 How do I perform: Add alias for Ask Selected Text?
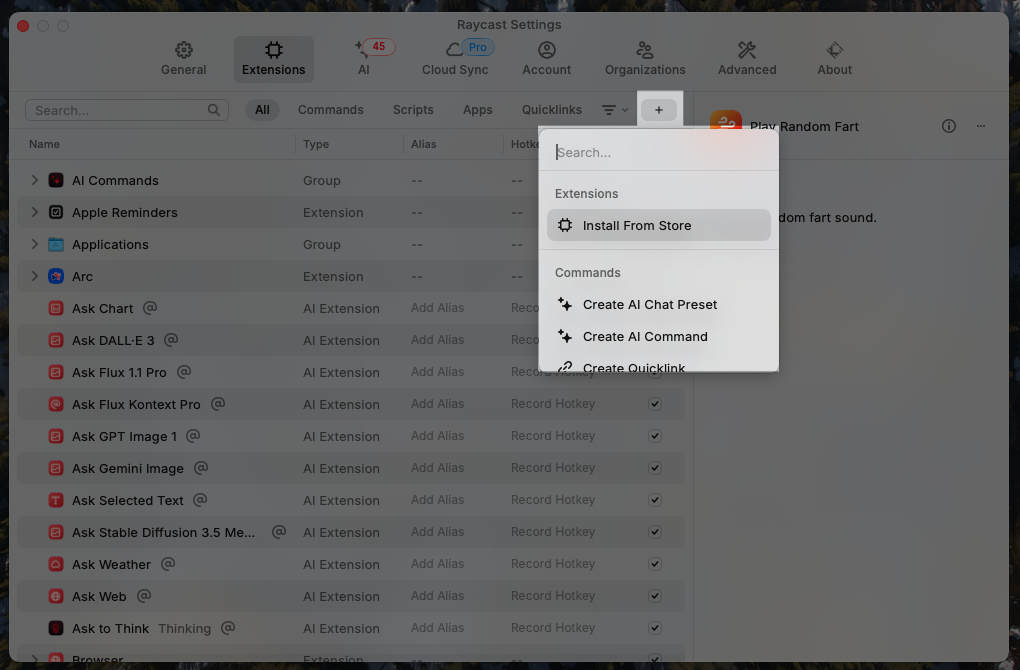[437, 500]
